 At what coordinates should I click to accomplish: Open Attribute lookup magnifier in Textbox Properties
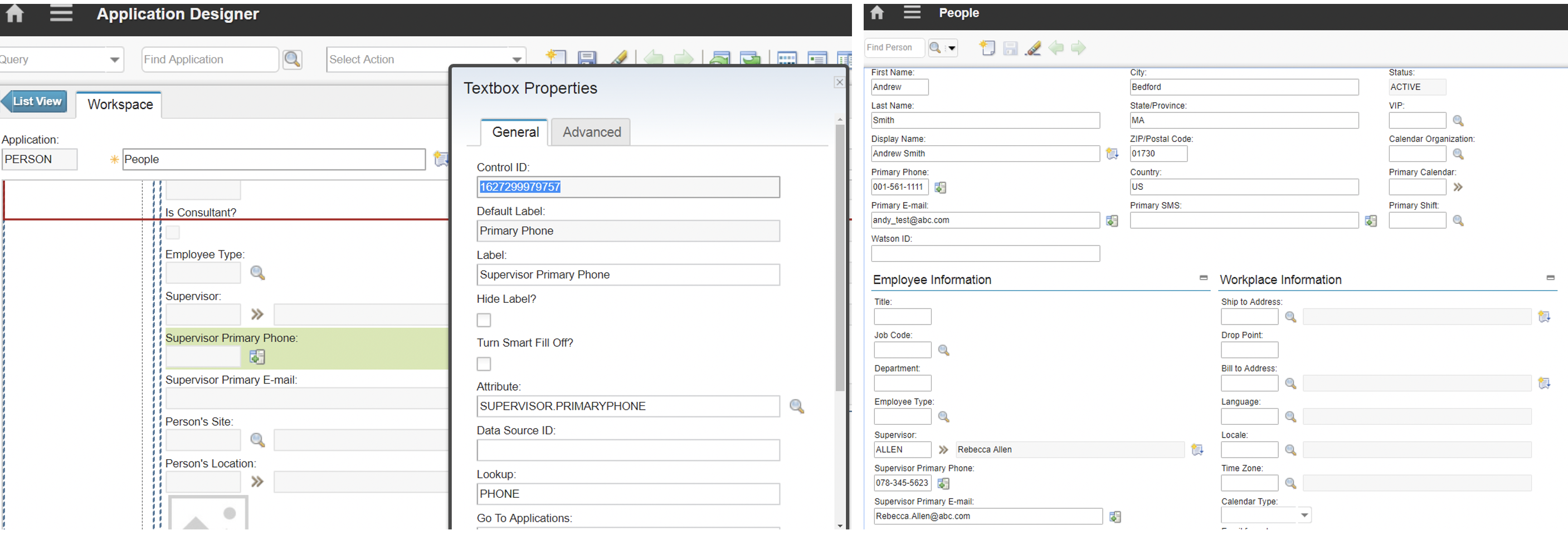click(796, 406)
